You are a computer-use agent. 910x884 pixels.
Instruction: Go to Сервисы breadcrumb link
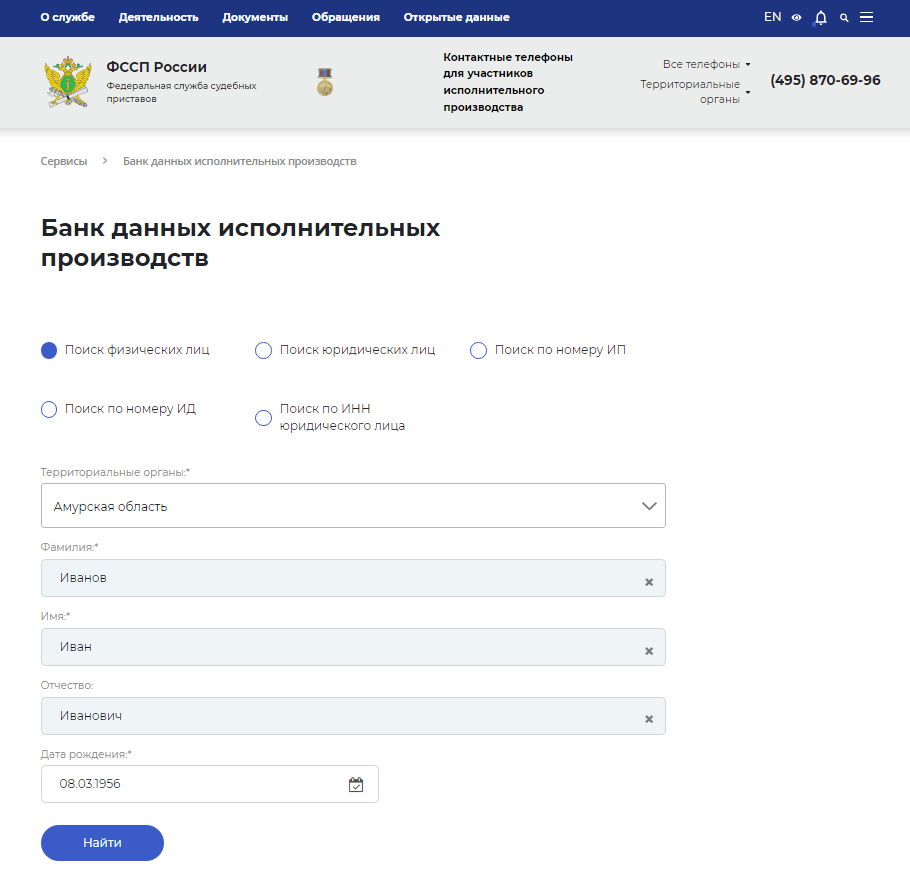point(64,161)
